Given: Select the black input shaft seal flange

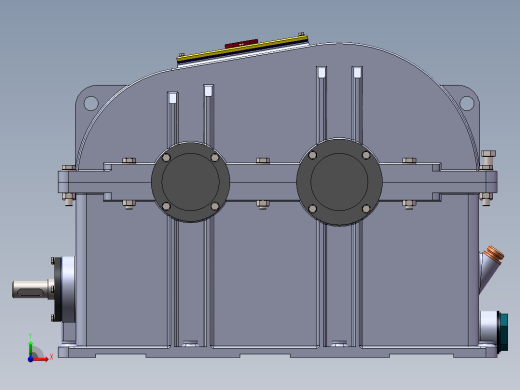Looking at the screenshot, I should coord(58,289).
